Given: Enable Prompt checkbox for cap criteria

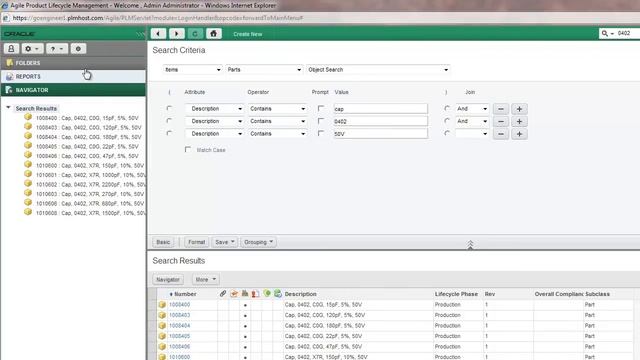Looking at the screenshot, I should pyautogui.click(x=321, y=108).
